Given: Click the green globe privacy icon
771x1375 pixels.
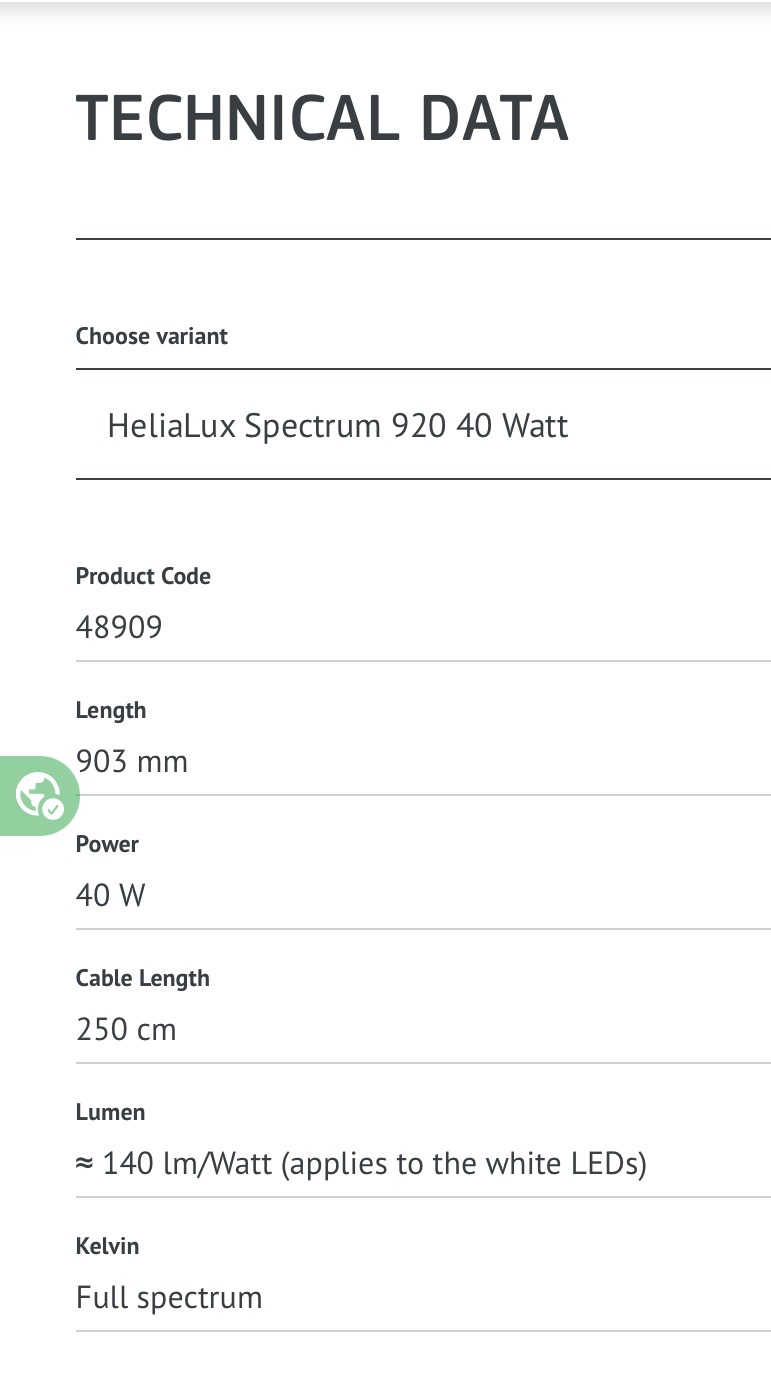Looking at the screenshot, I should pyautogui.click(x=36, y=795).
